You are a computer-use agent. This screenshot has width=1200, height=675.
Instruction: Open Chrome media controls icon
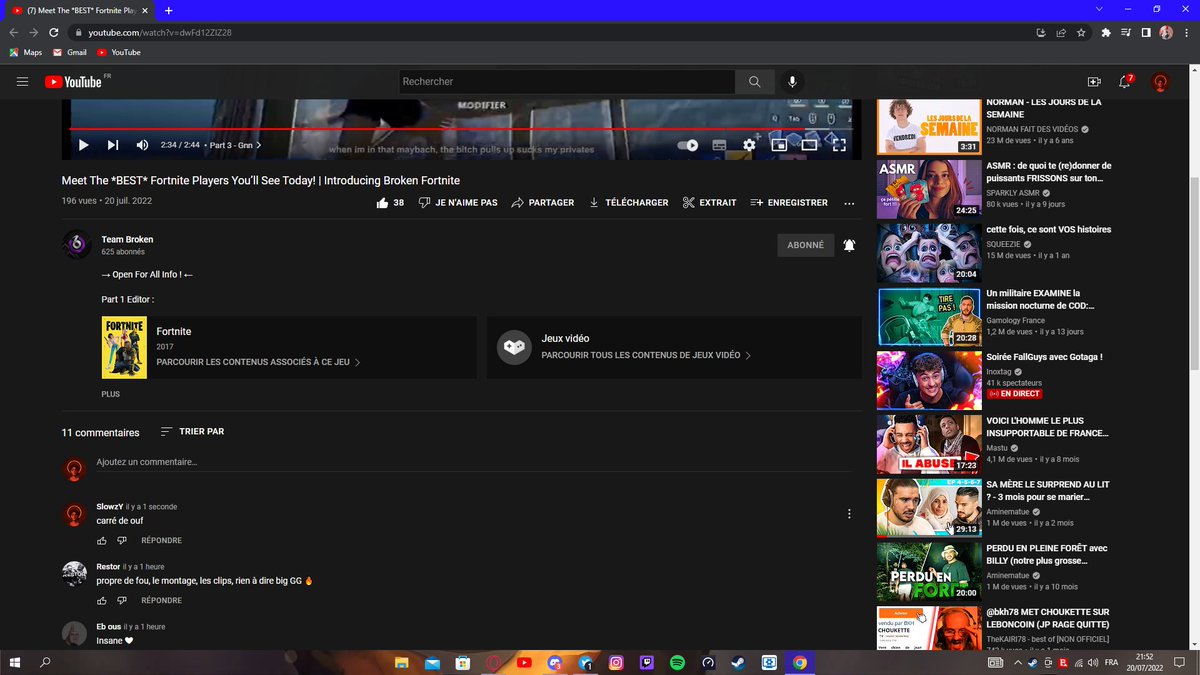point(1126,32)
